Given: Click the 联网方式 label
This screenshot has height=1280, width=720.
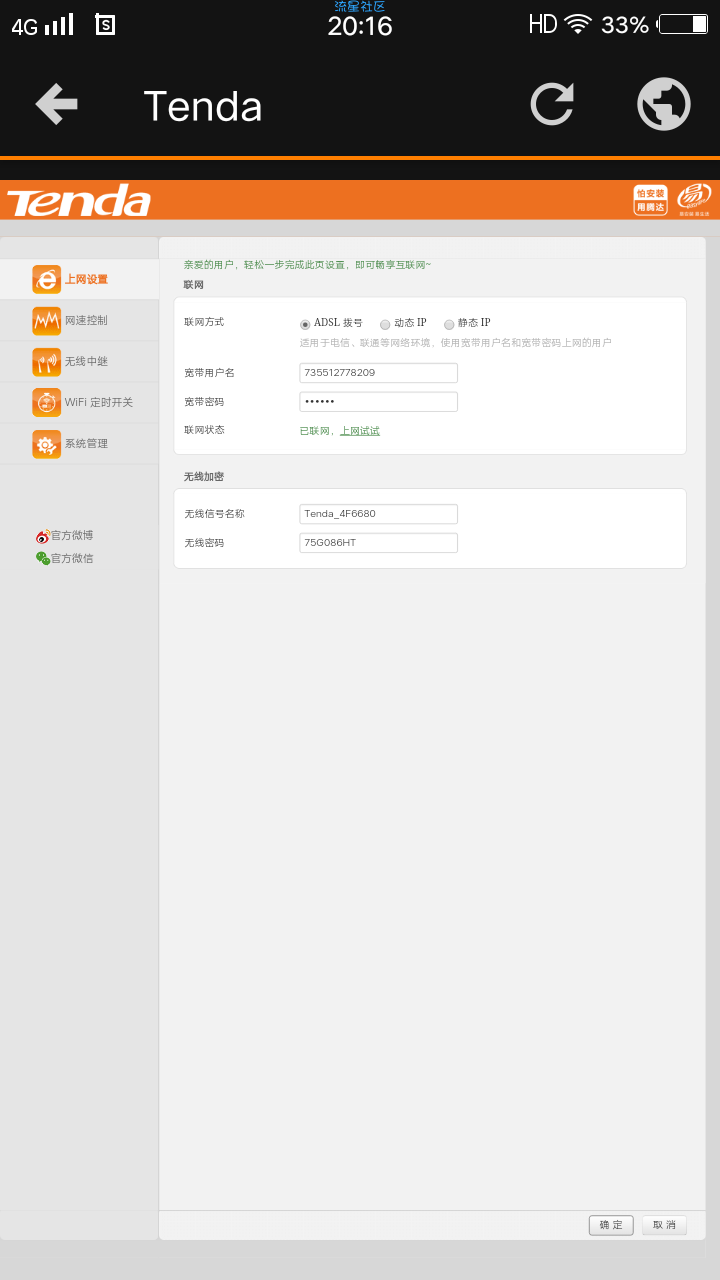Looking at the screenshot, I should pos(204,322).
